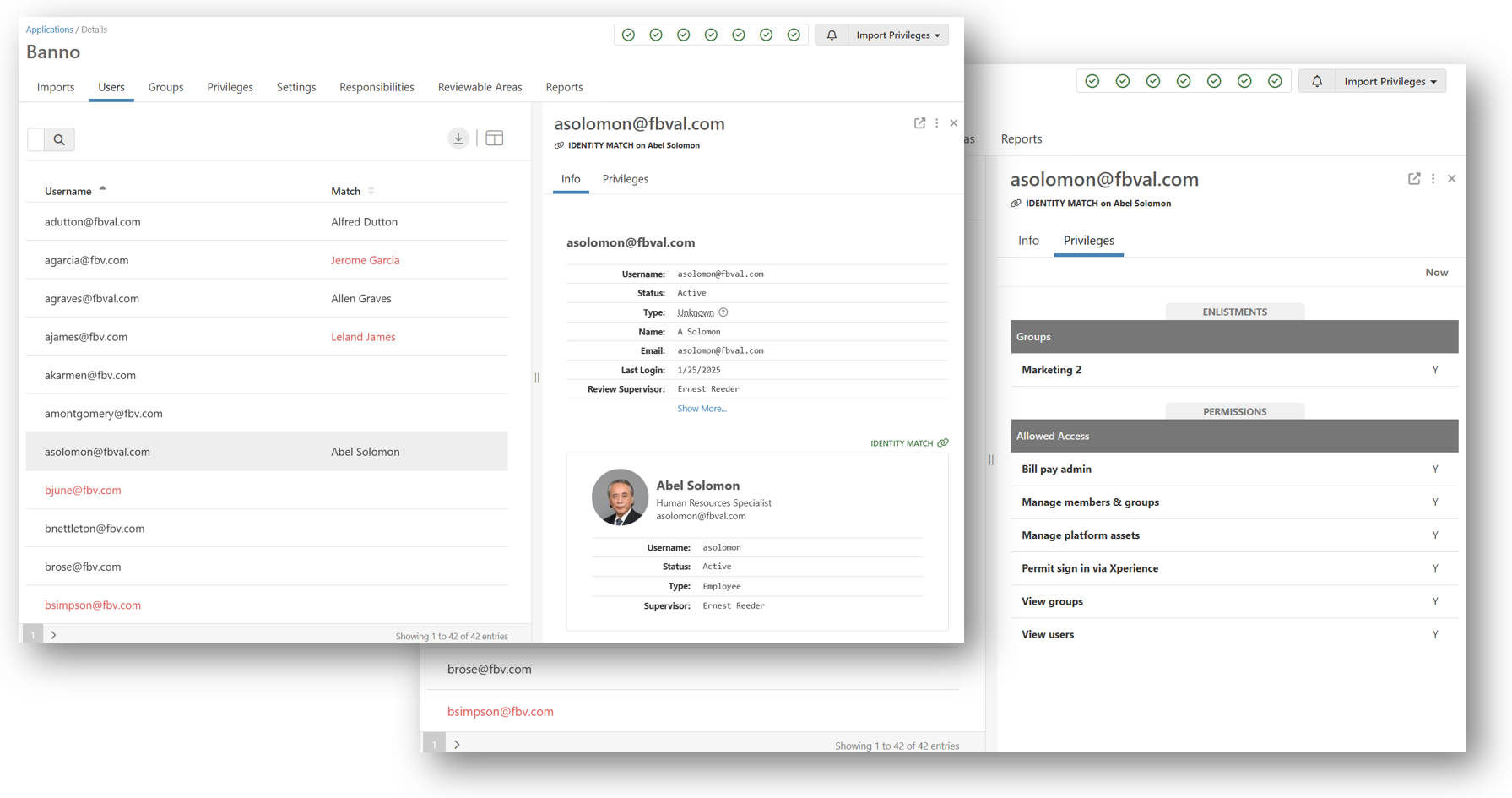1512x798 pixels.
Task: Open the three-dot menu in Info panel
Action: [x=937, y=123]
